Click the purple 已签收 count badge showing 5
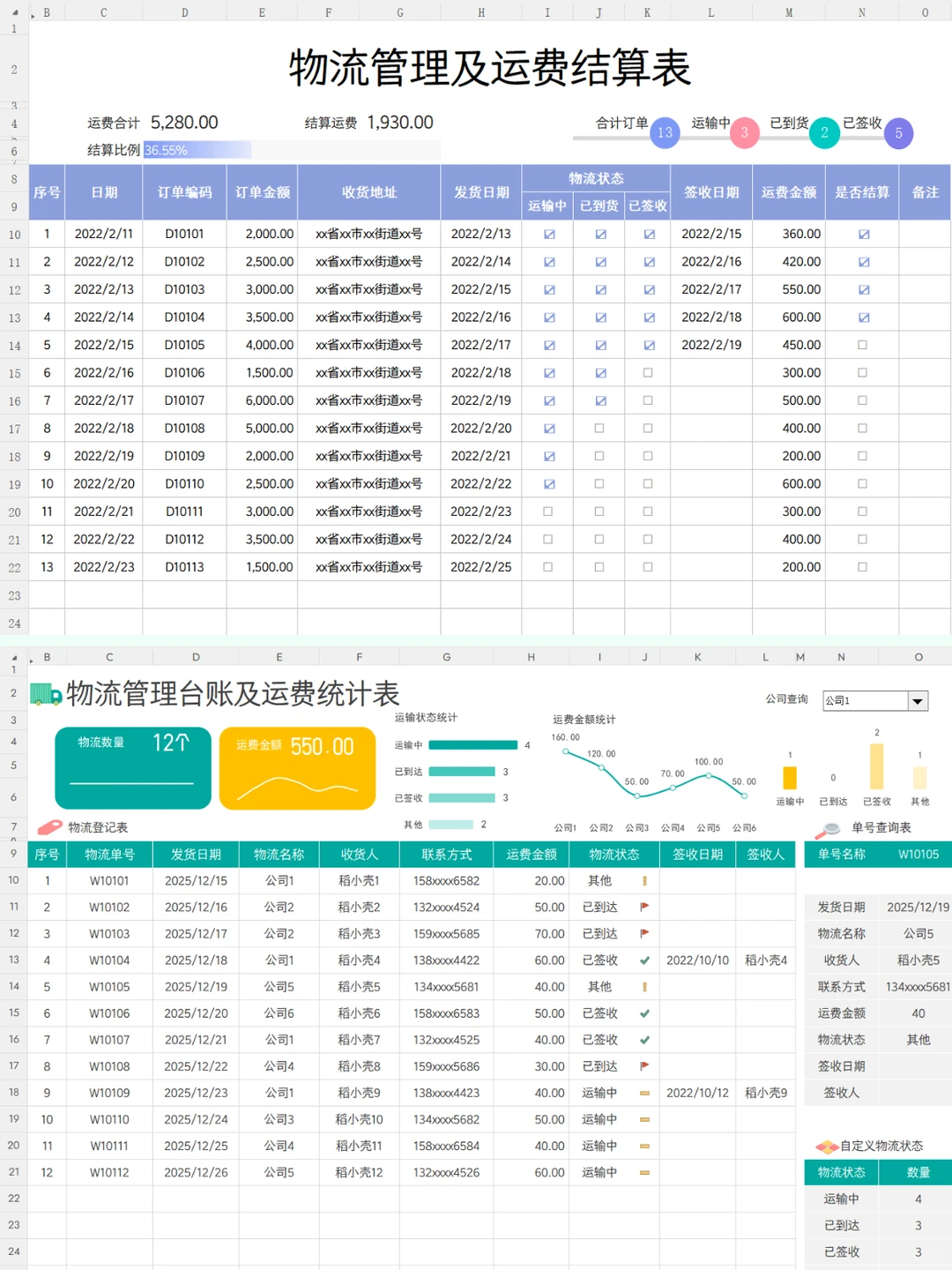The width and height of the screenshot is (952, 1270). coord(898,133)
